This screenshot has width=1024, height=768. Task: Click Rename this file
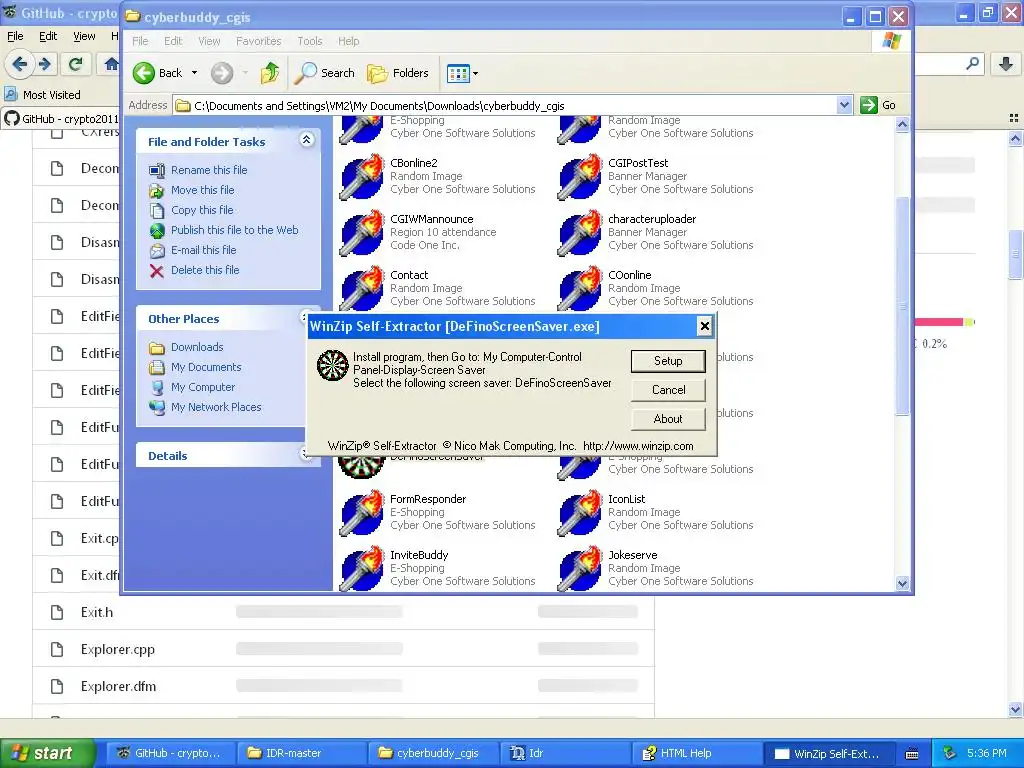pyautogui.click(x=209, y=170)
